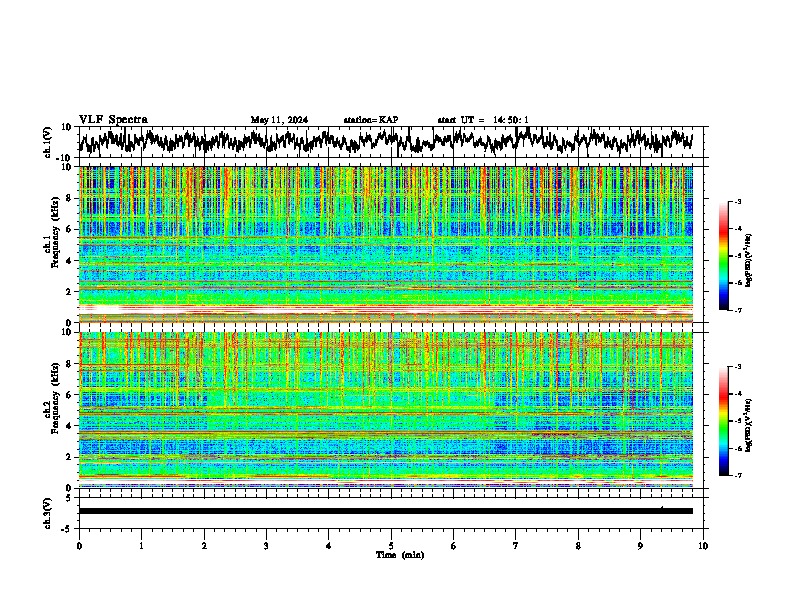Screen dimensions: 792x612
Task: Click the '5' tick on ch.3(V) axis
Action: 69,498
